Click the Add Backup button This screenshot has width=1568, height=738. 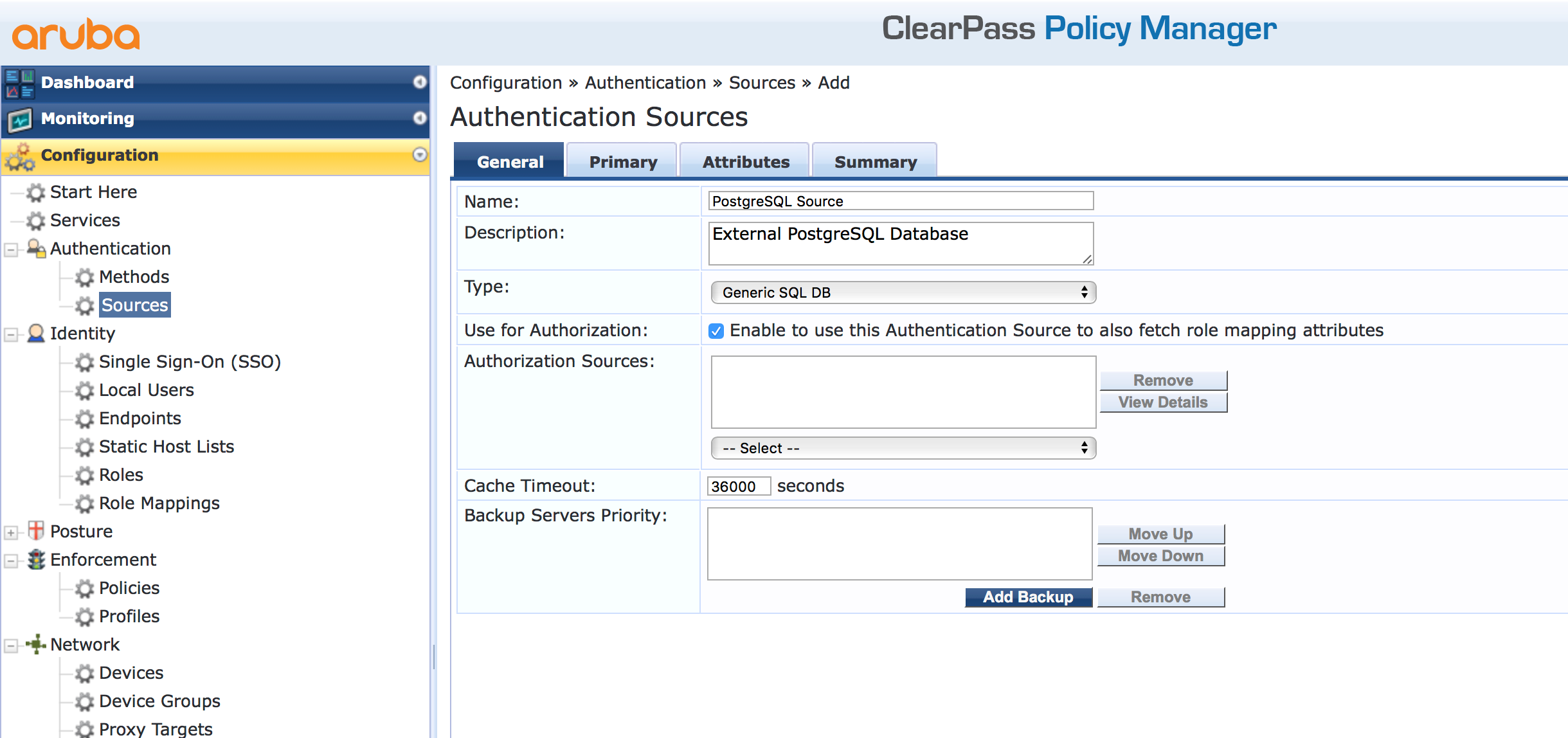point(1027,597)
